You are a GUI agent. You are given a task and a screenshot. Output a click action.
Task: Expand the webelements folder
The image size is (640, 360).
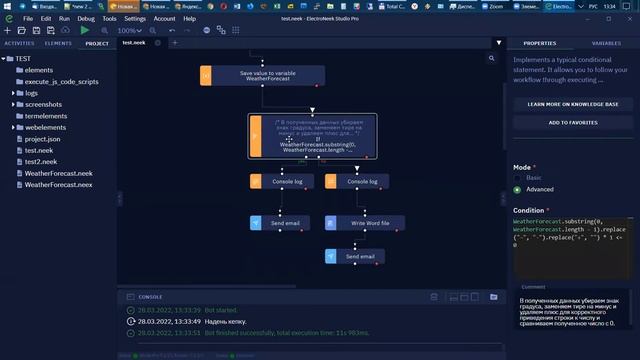(x=13, y=127)
